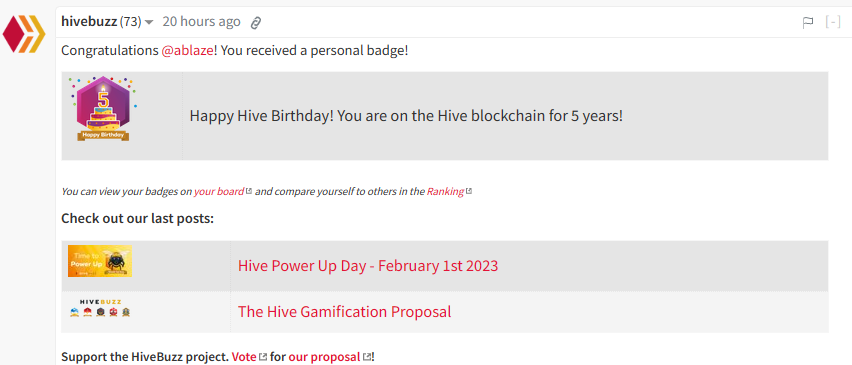
Task: Click the HiveBuzz badges thumbnail image
Action: coord(100,308)
